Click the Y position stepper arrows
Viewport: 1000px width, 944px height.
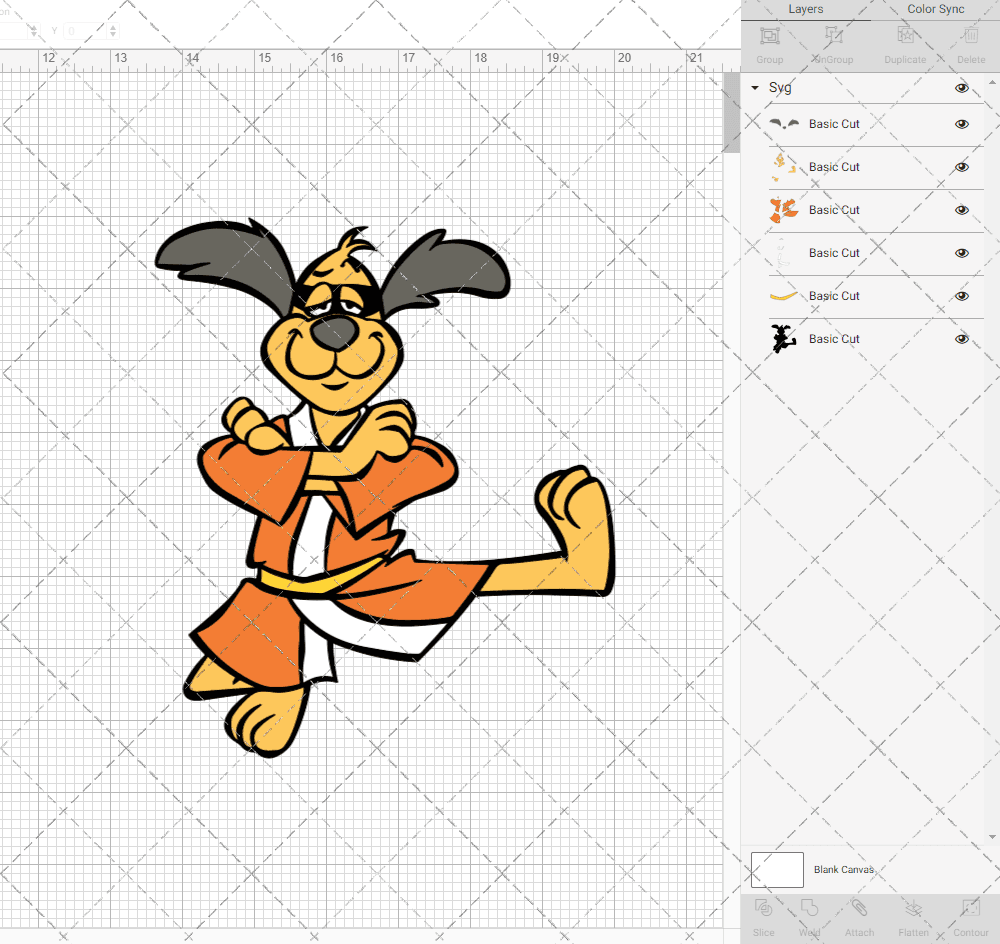[x=113, y=31]
